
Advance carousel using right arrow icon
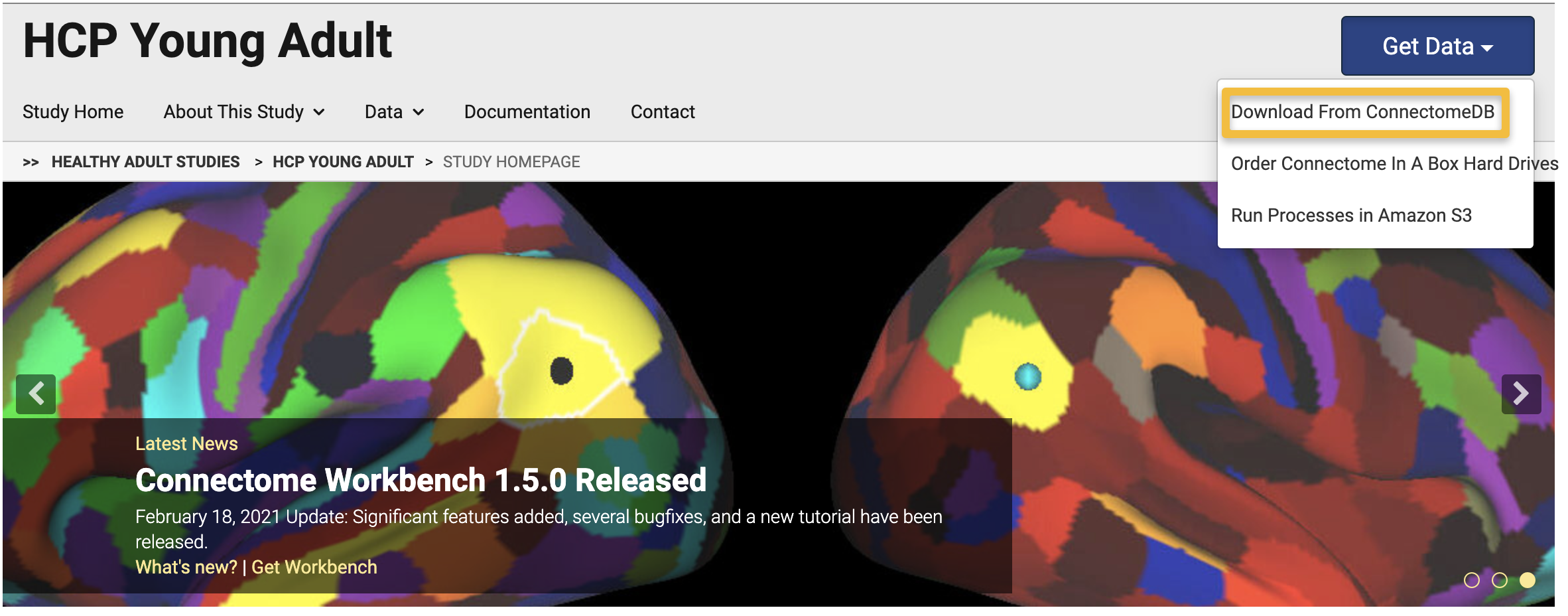1521,394
